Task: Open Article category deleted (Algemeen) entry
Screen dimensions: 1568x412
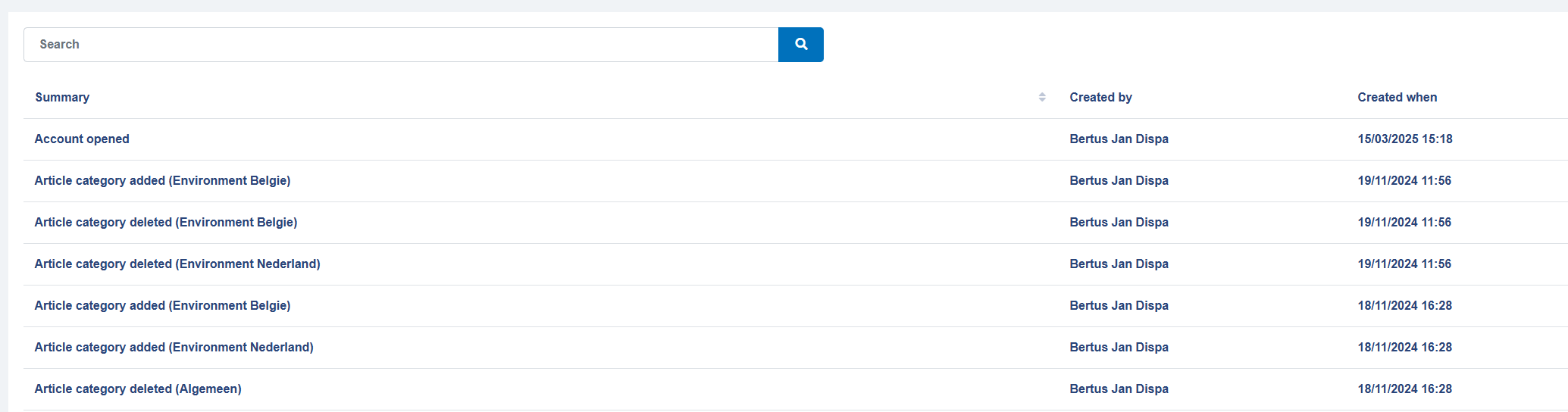Action: 138,389
